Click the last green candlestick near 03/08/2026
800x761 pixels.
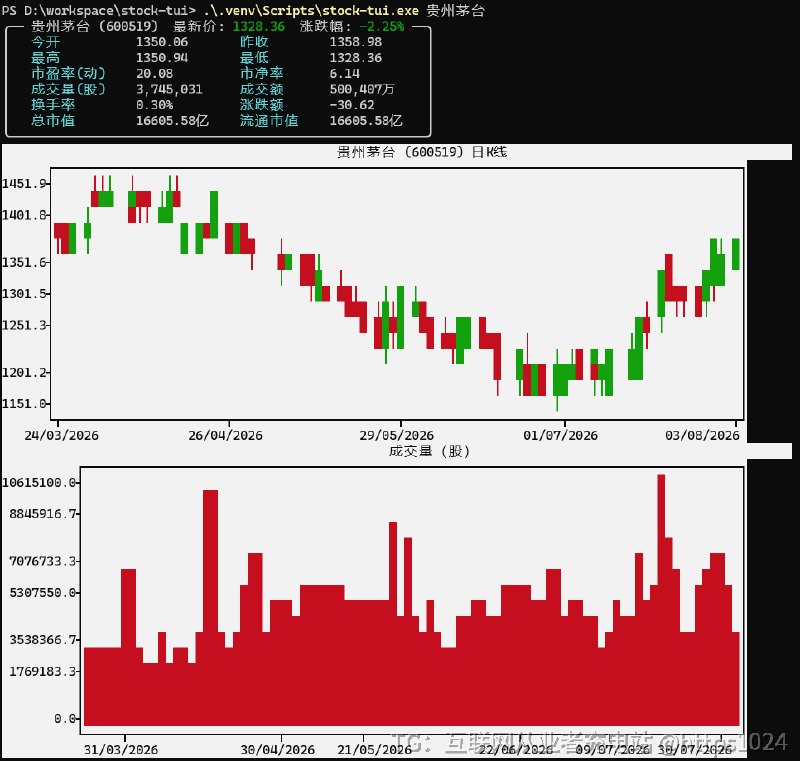click(736, 254)
